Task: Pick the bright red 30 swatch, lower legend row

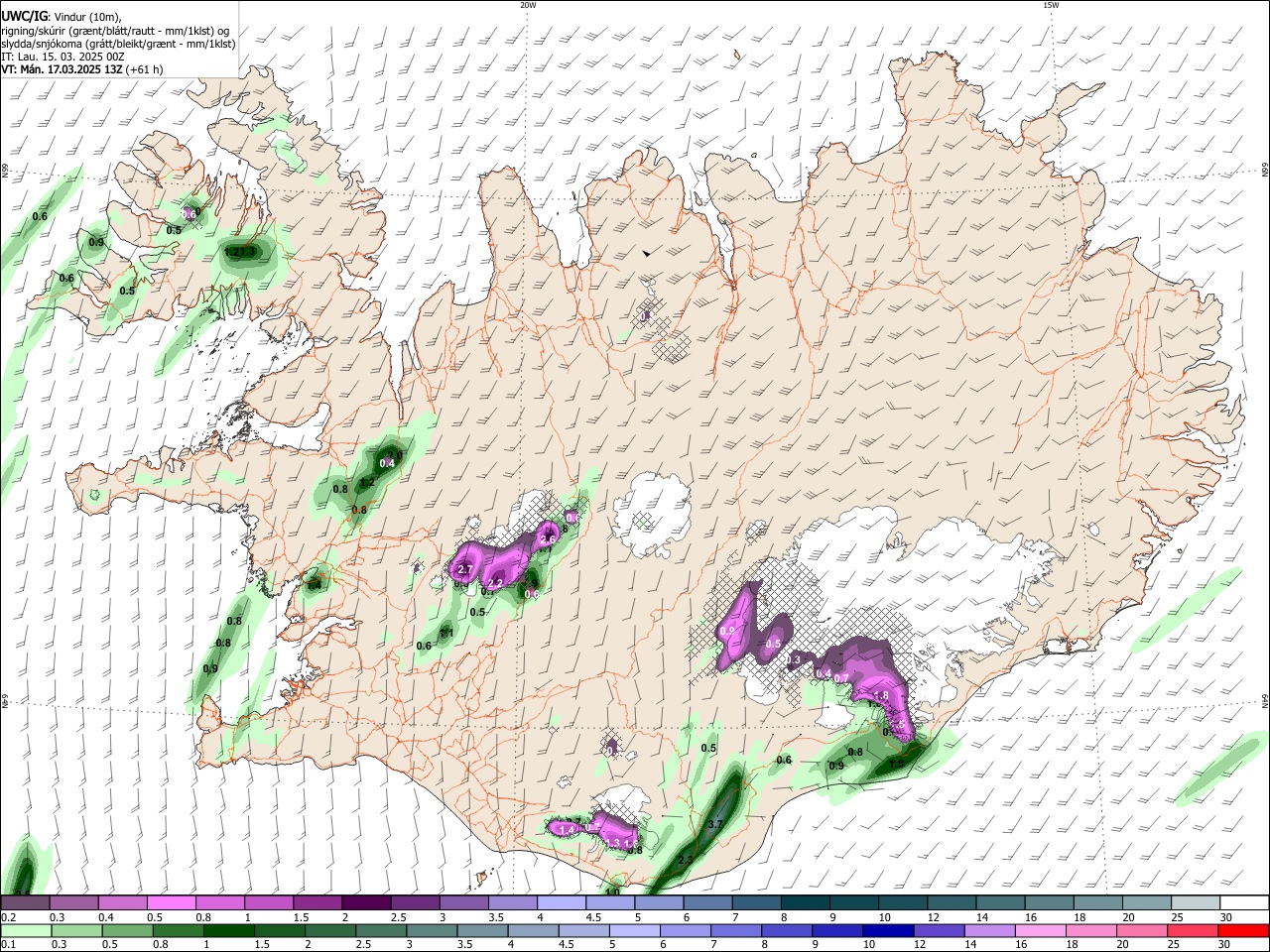Action: pyautogui.click(x=1244, y=930)
